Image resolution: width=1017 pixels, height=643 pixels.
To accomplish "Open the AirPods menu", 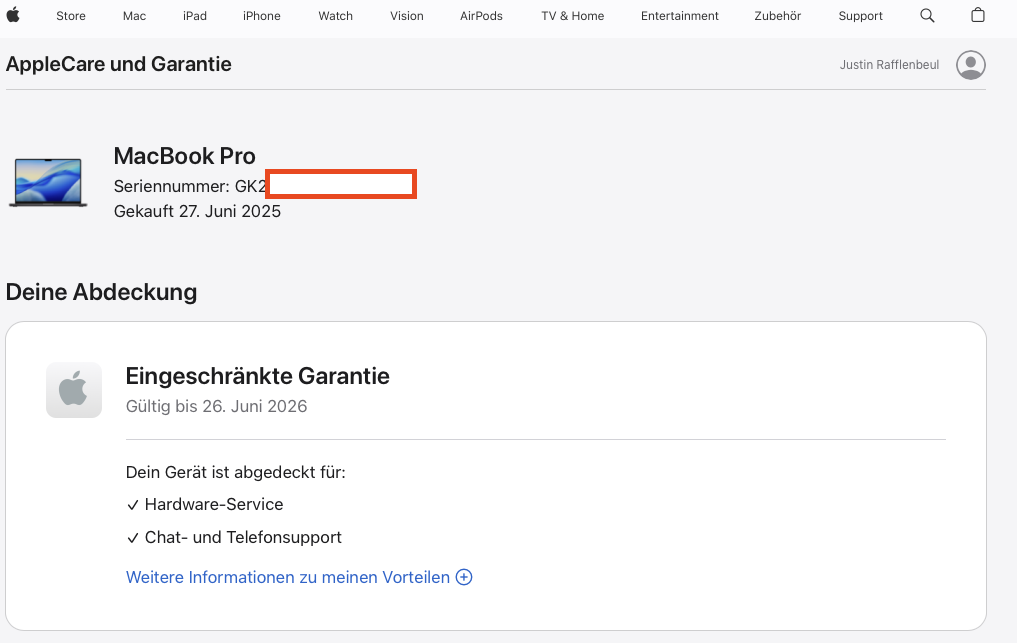I will pos(482,16).
